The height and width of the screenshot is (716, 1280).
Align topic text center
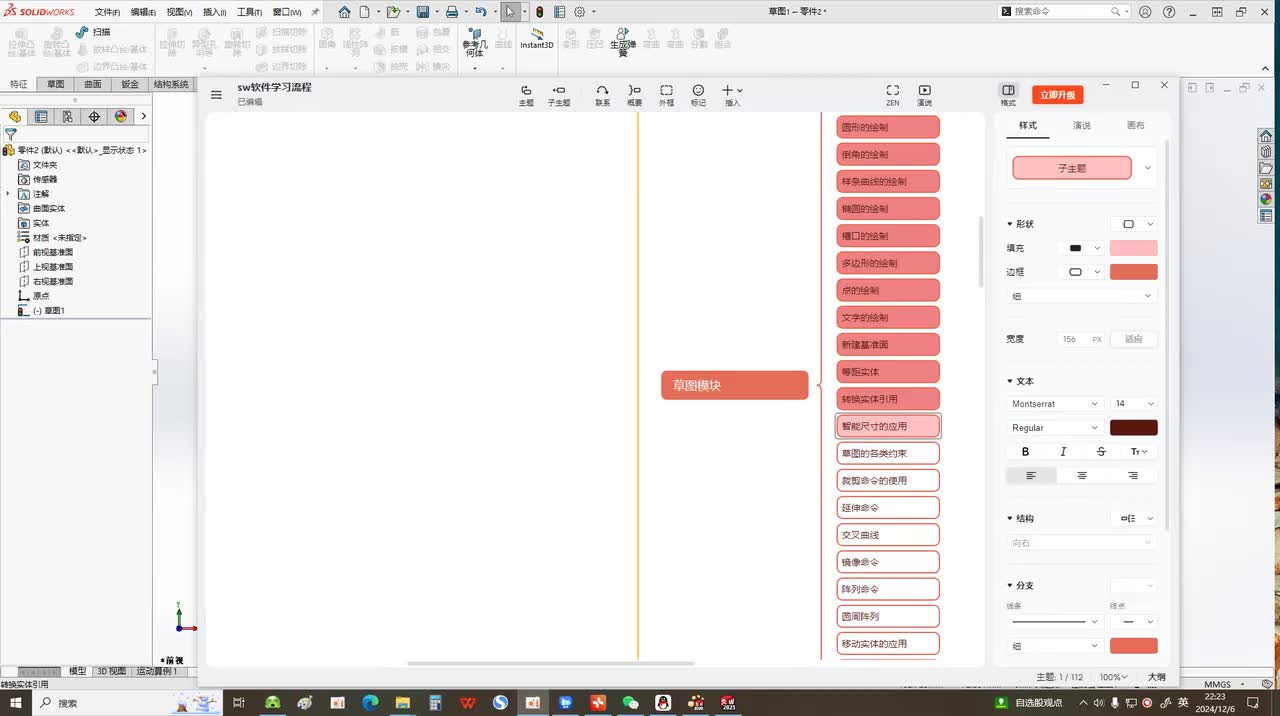[1082, 476]
